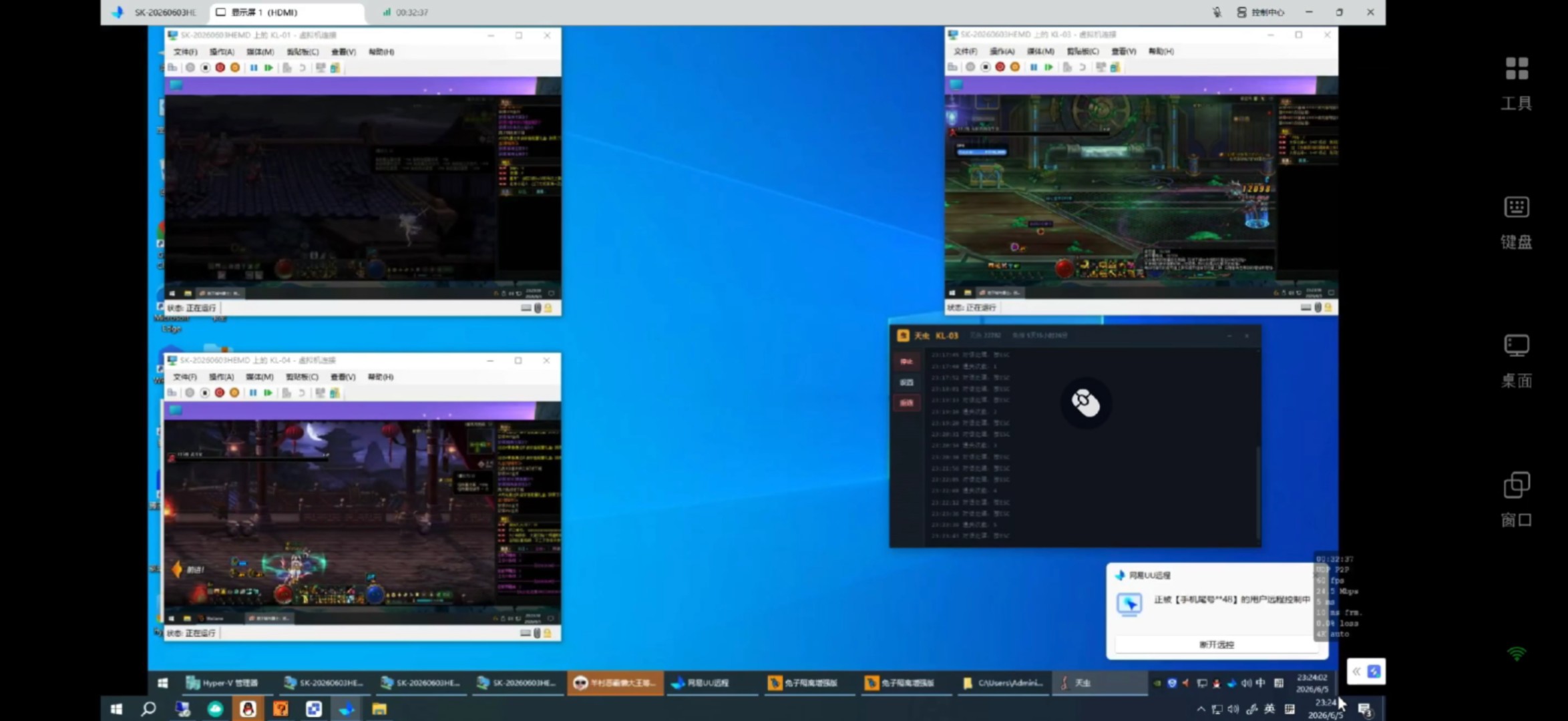Image resolution: width=1568 pixels, height=721 pixels.
Task: Click the enhanced session icon in KL-01 toolbar
Action: tap(321, 67)
